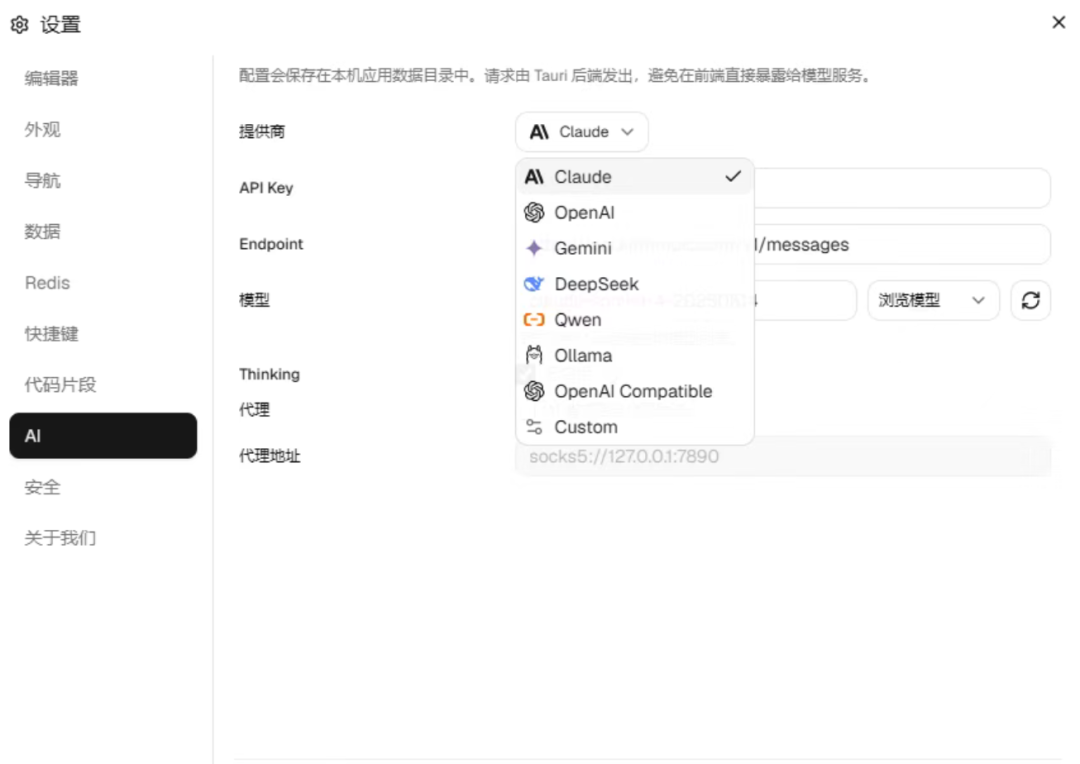Close the settings dialog
Screen dimensions: 1080x764
(x=1059, y=23)
